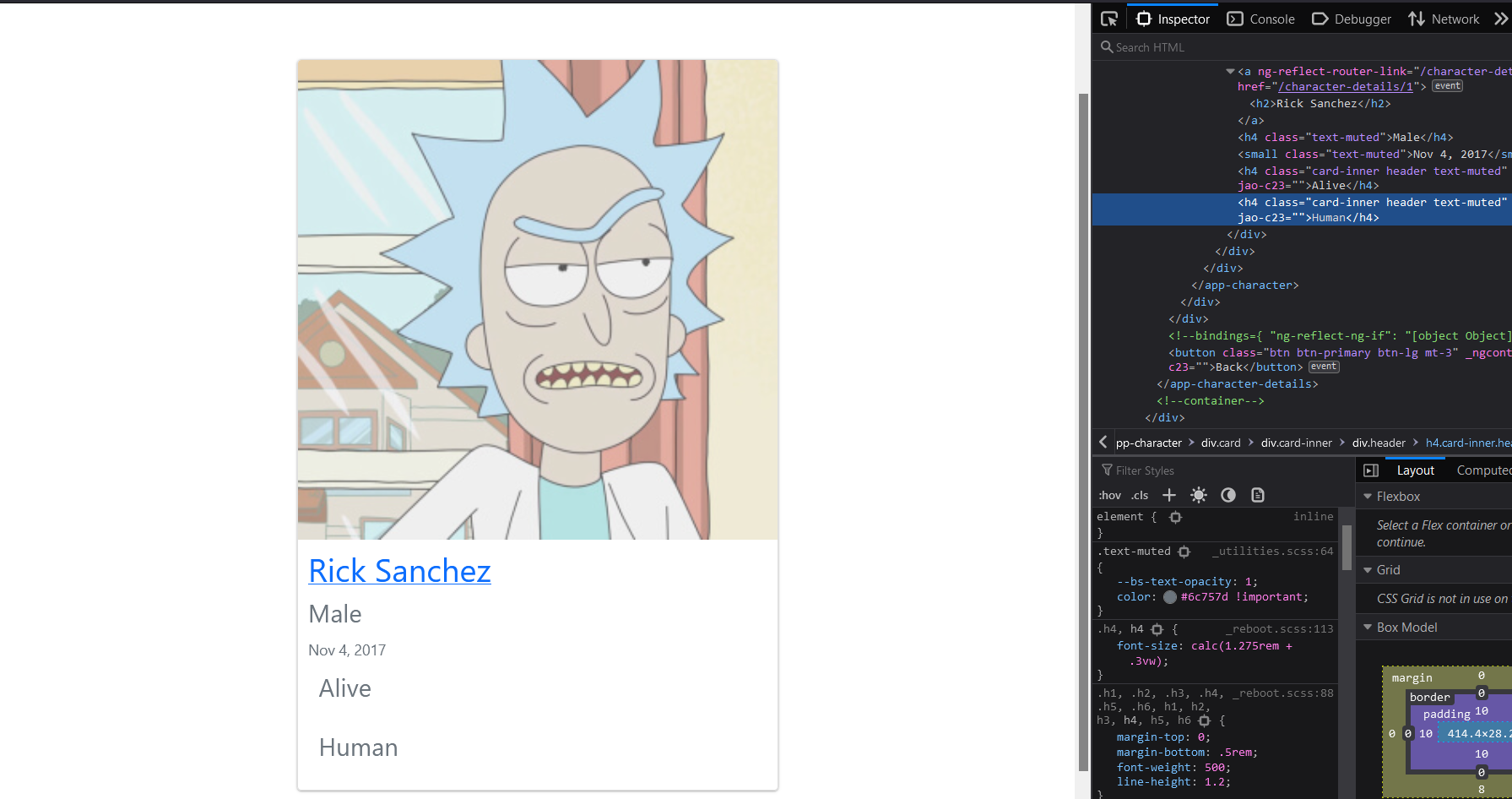Select div.header in the breadcrumb trail
Viewport: 1512px width, 799px height.
pos(1379,443)
